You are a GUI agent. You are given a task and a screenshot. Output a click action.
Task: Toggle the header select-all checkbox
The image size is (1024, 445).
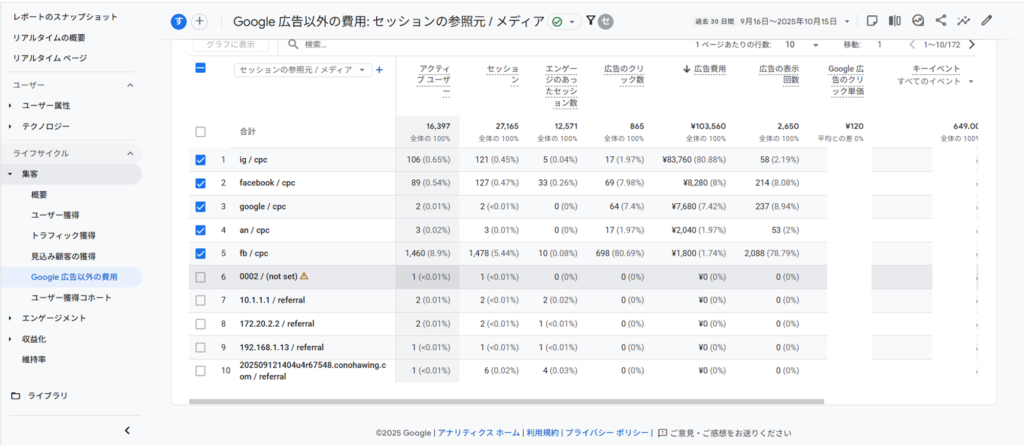201,68
